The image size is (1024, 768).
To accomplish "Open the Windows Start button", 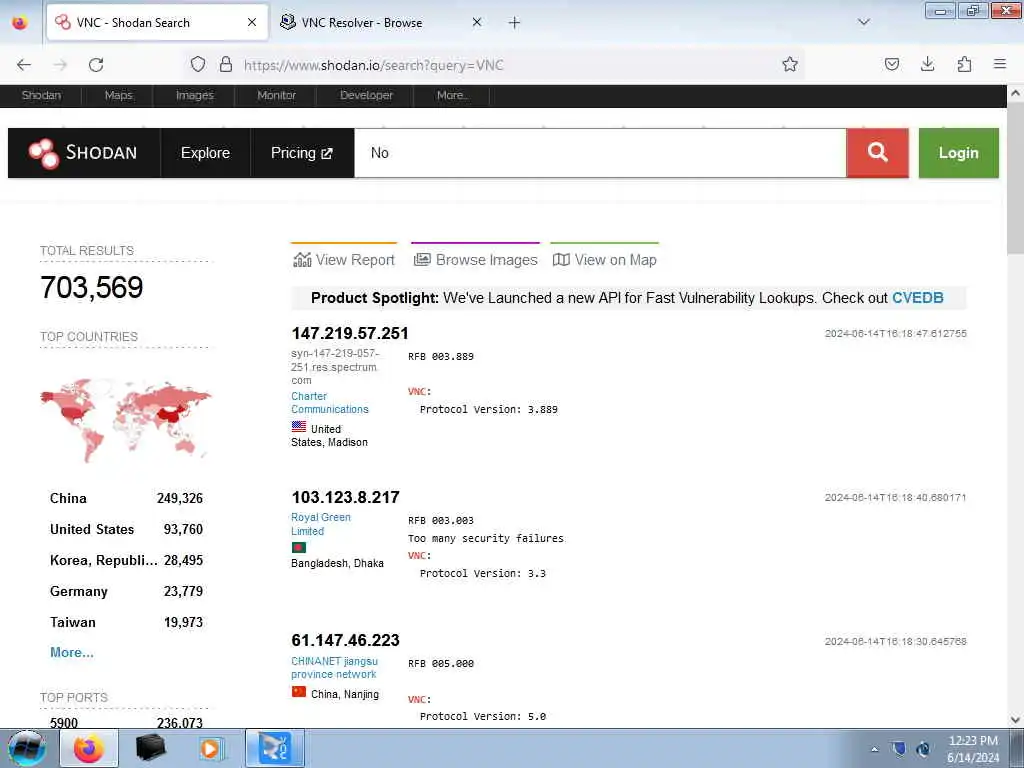I will click(x=27, y=748).
